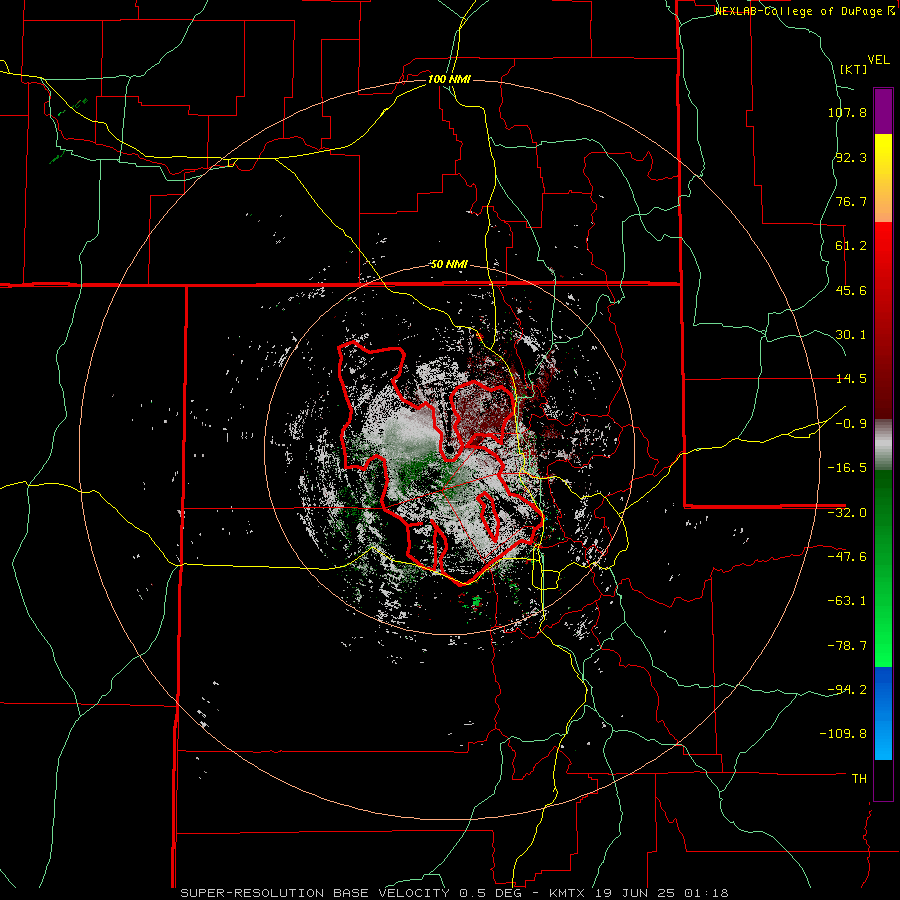Image resolution: width=900 pixels, height=900 pixels.
Task: Click the [KT] units label
Action: [853, 69]
